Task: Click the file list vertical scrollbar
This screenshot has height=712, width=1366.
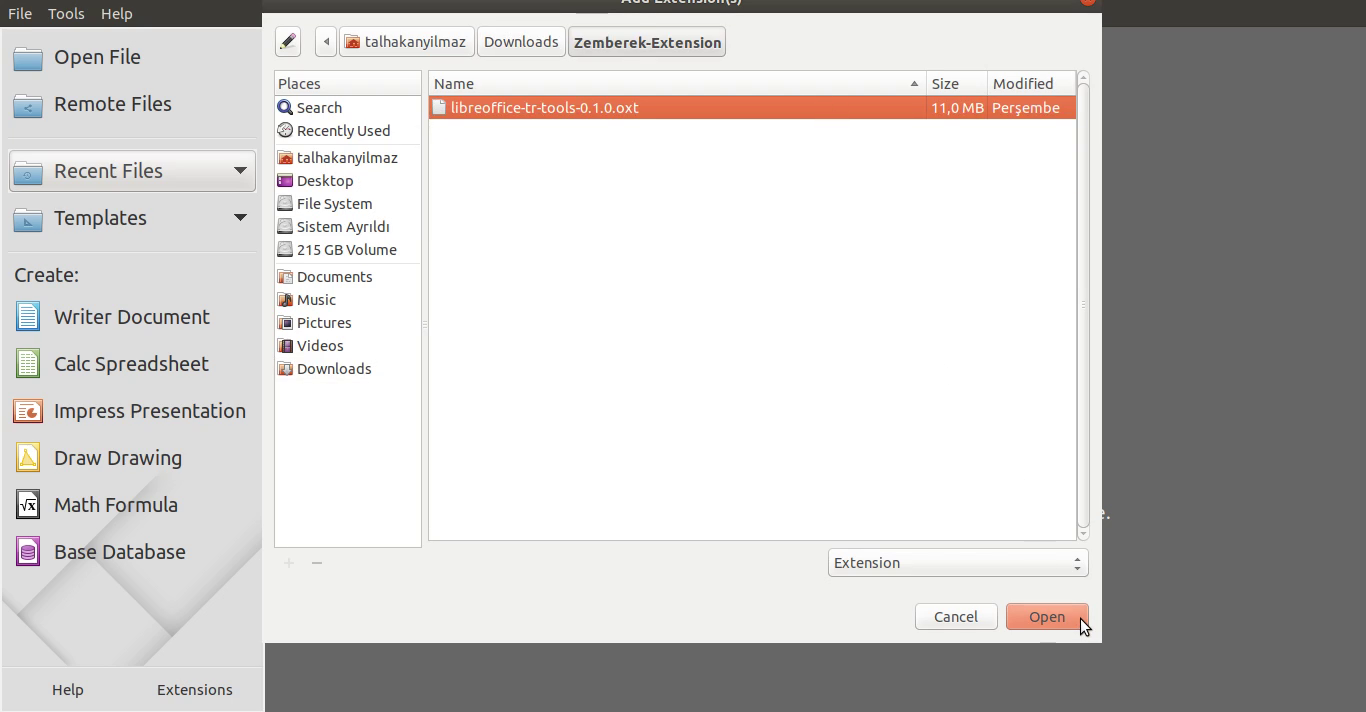Action: click(1083, 305)
